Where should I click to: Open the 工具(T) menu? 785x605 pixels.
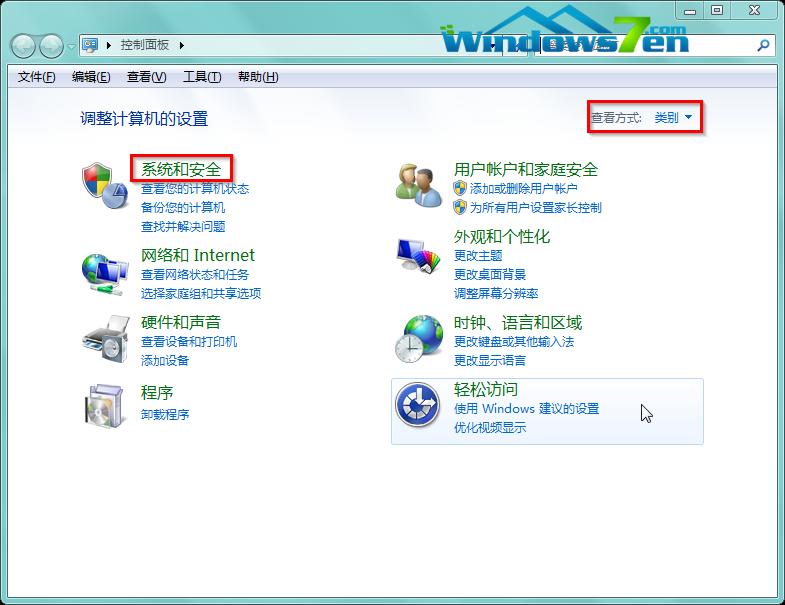[201, 77]
